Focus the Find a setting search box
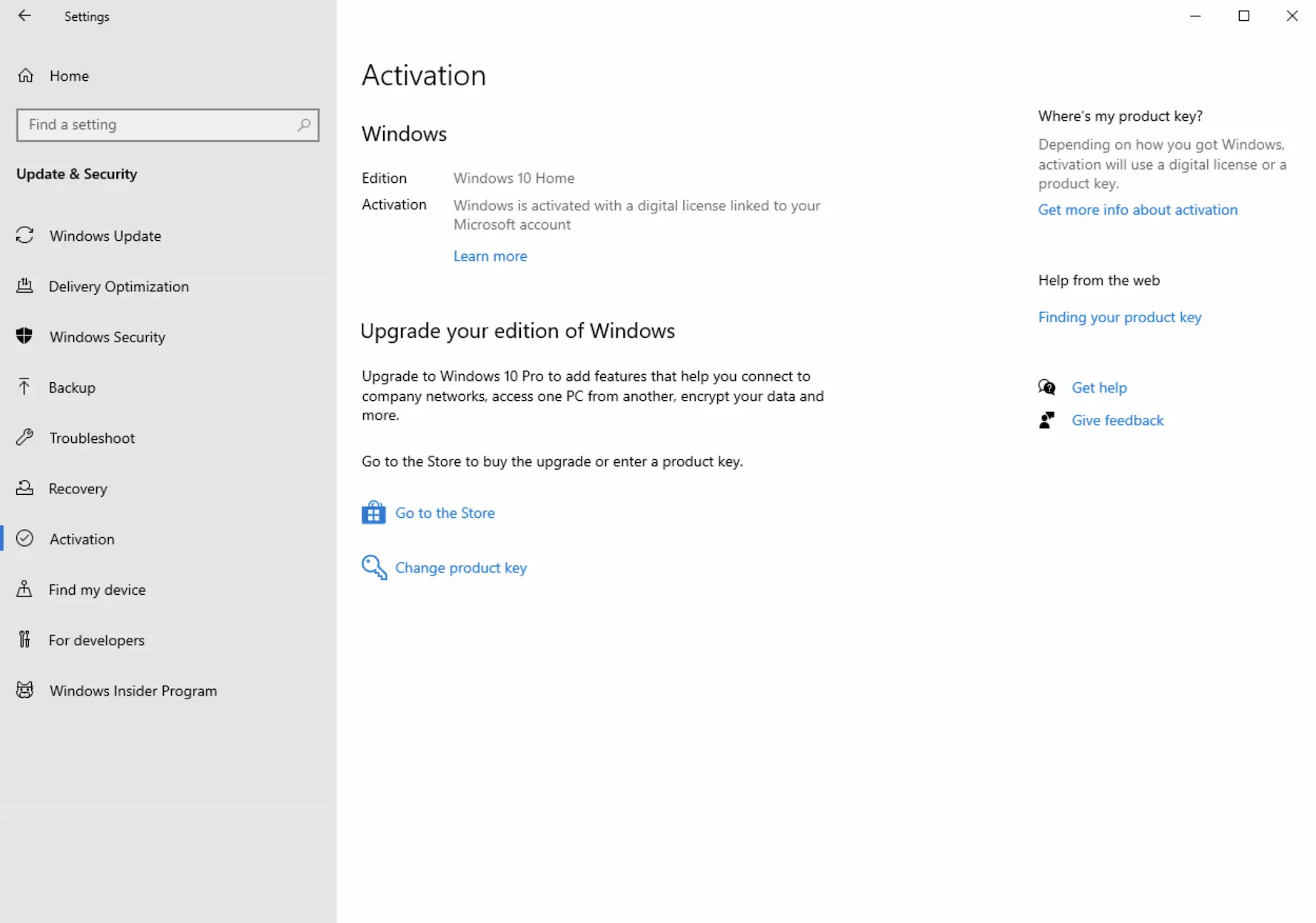This screenshot has height=923, width=1316. click(159, 125)
